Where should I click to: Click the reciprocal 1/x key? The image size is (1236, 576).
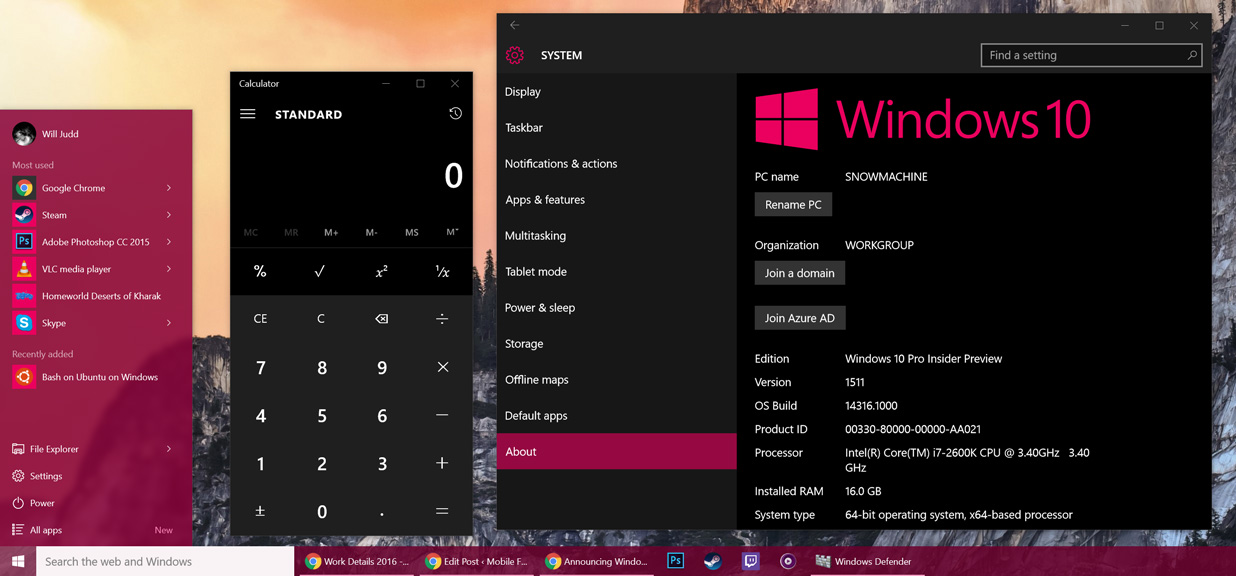tap(442, 271)
